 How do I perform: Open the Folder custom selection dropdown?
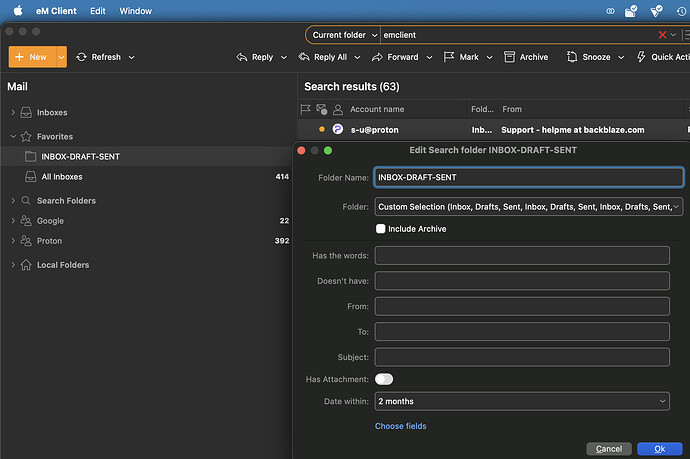point(528,207)
